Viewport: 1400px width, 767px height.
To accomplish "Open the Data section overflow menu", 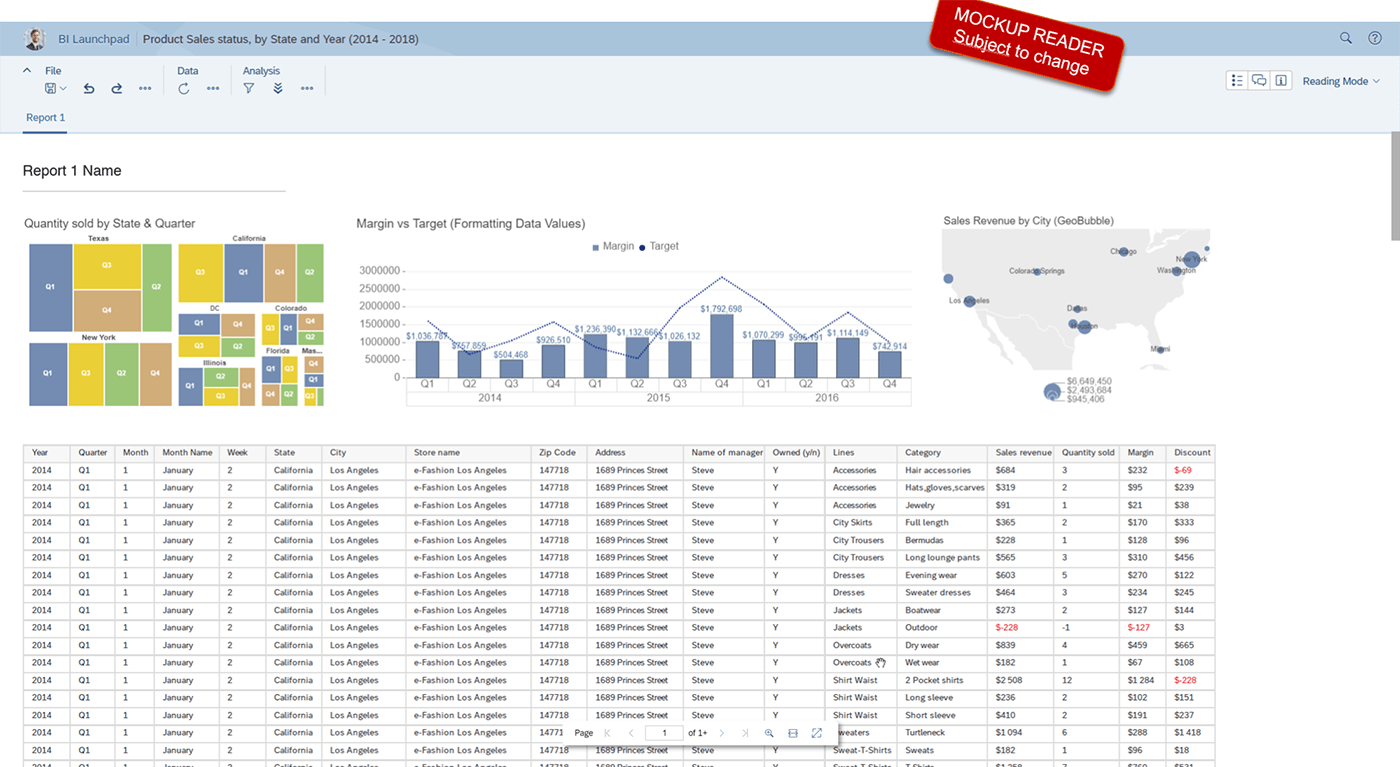I will [x=213, y=88].
